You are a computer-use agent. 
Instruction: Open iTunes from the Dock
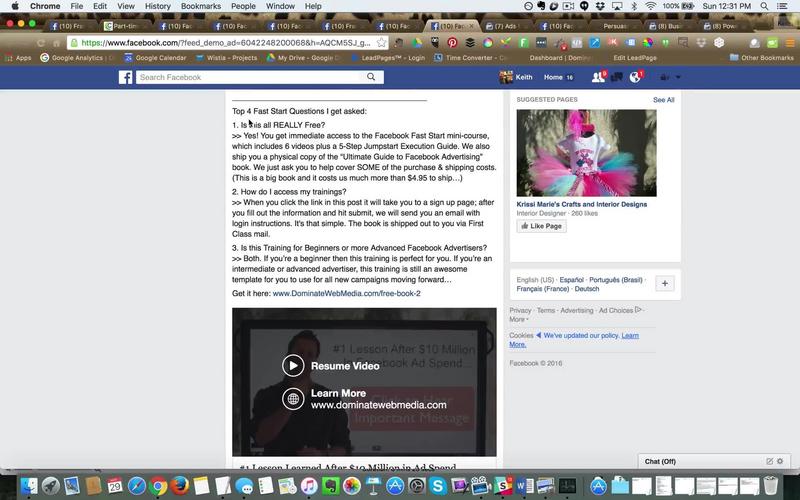pos(309,486)
